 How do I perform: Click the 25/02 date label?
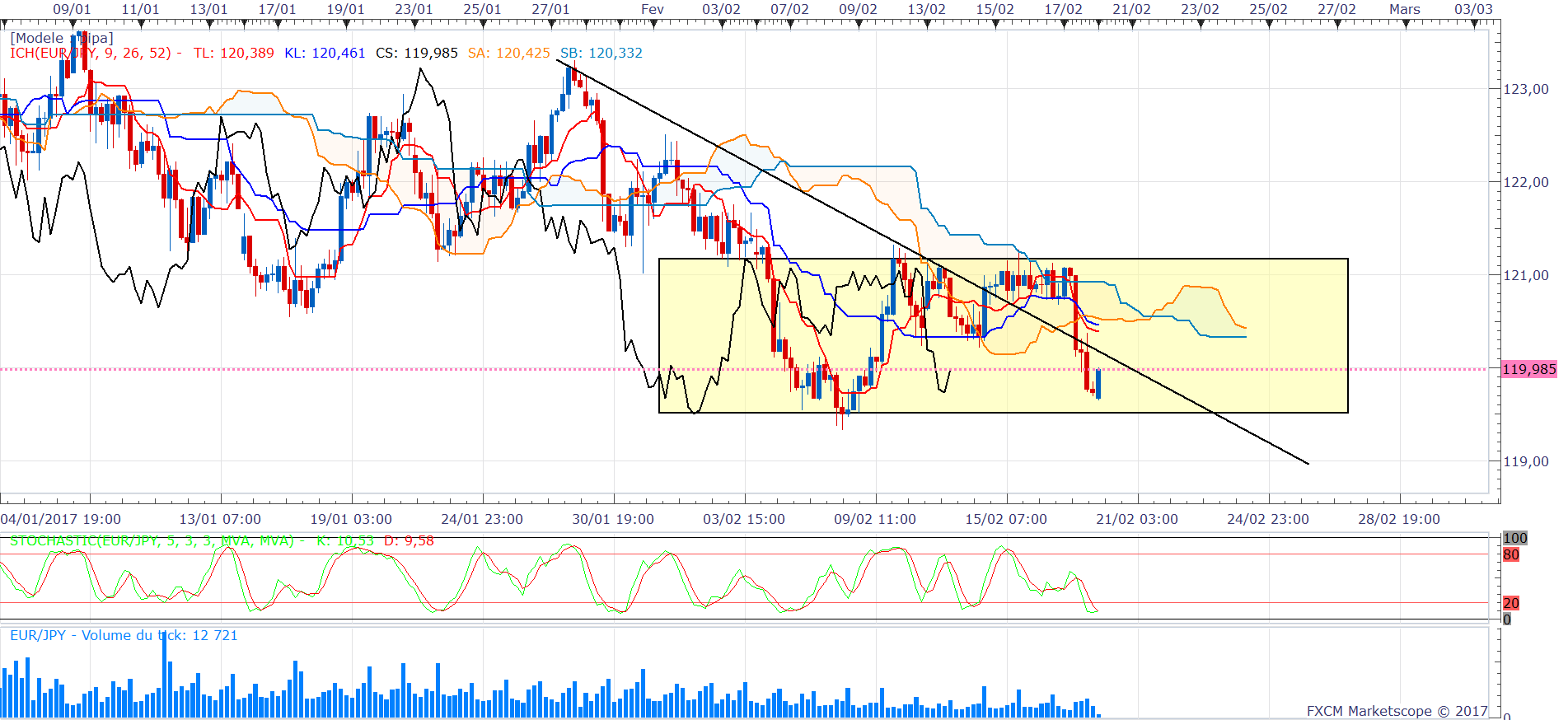[1268, 9]
